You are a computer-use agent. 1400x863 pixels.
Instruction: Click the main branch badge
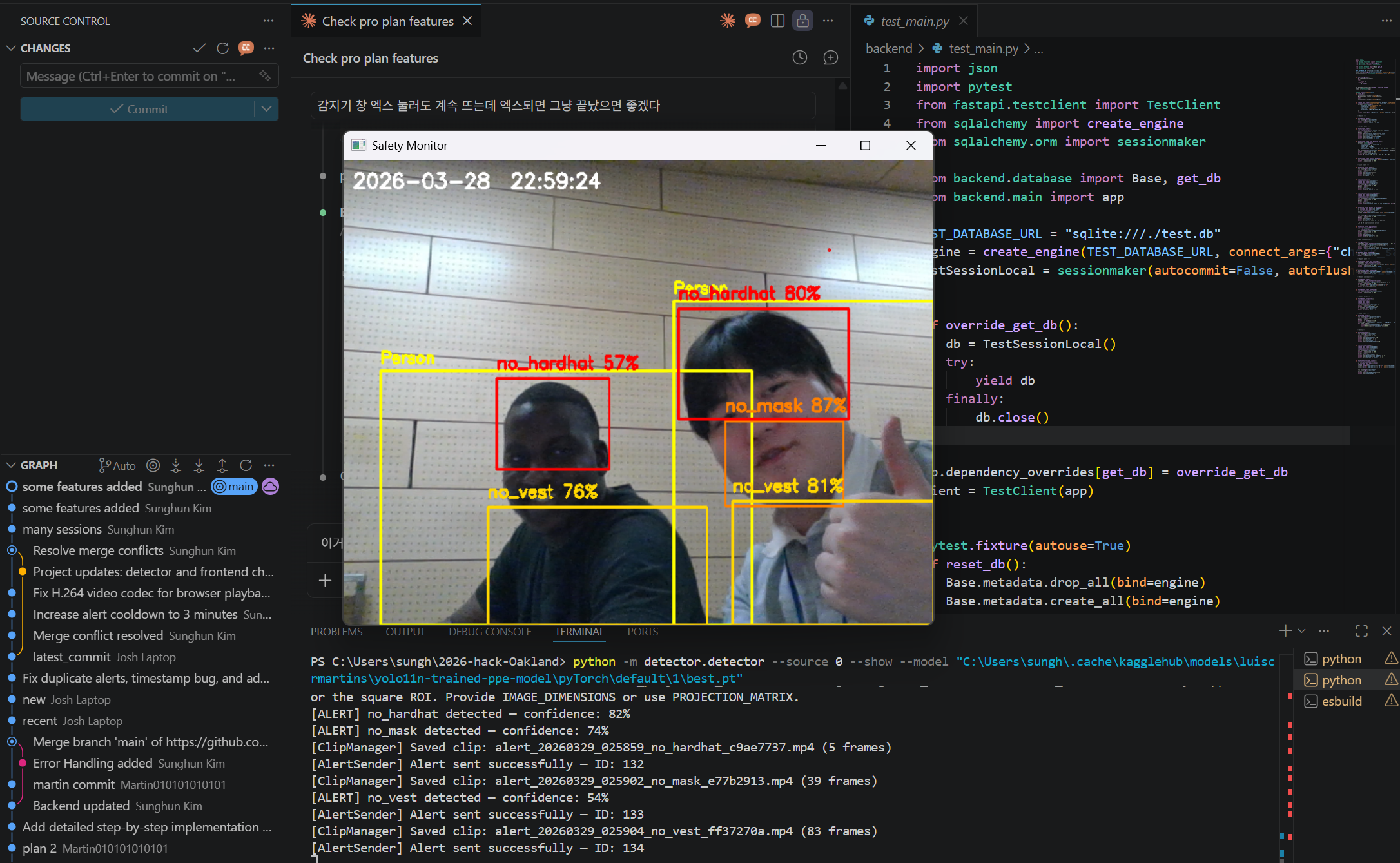pos(235,487)
